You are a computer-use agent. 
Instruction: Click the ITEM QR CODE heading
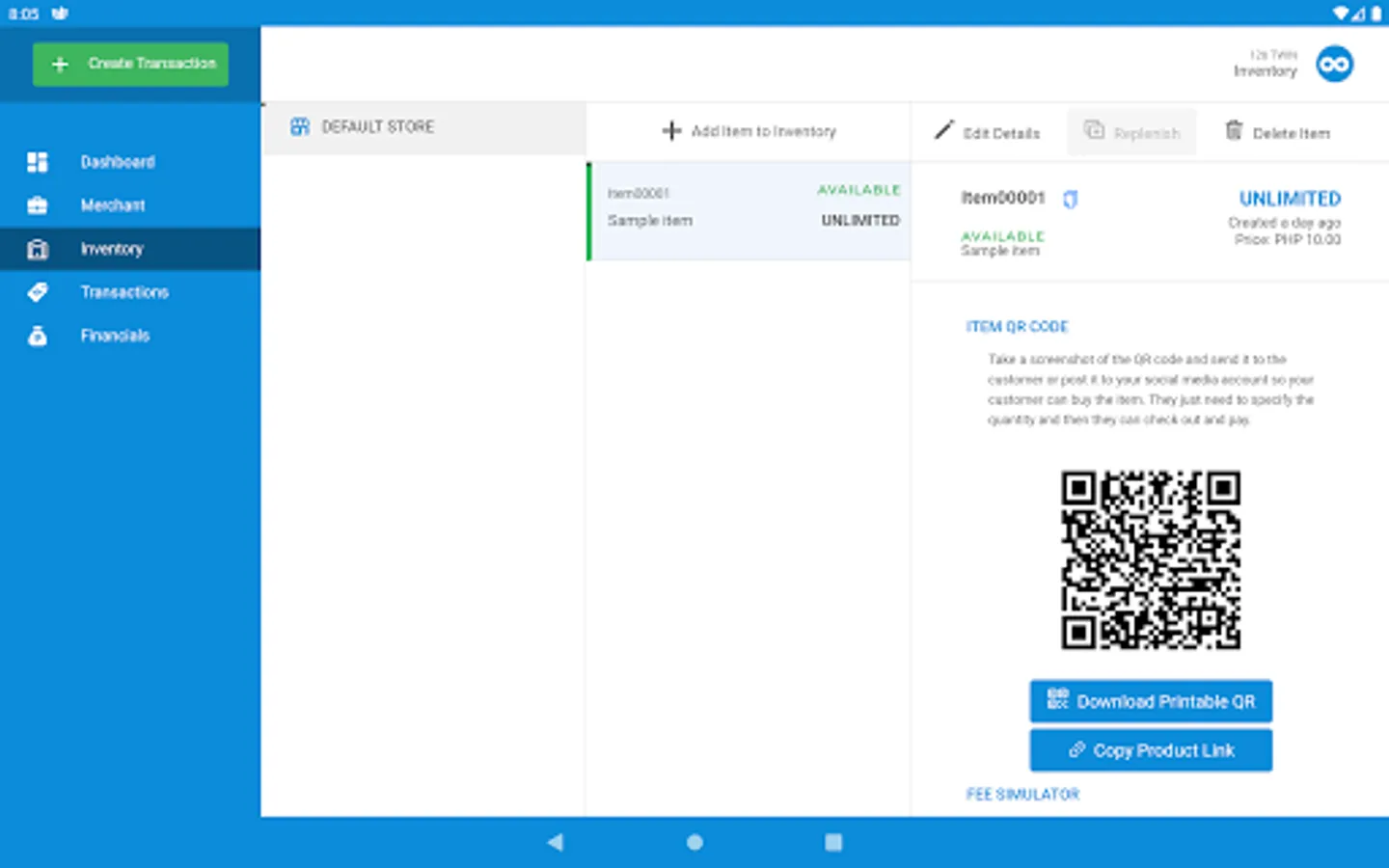tap(1017, 327)
